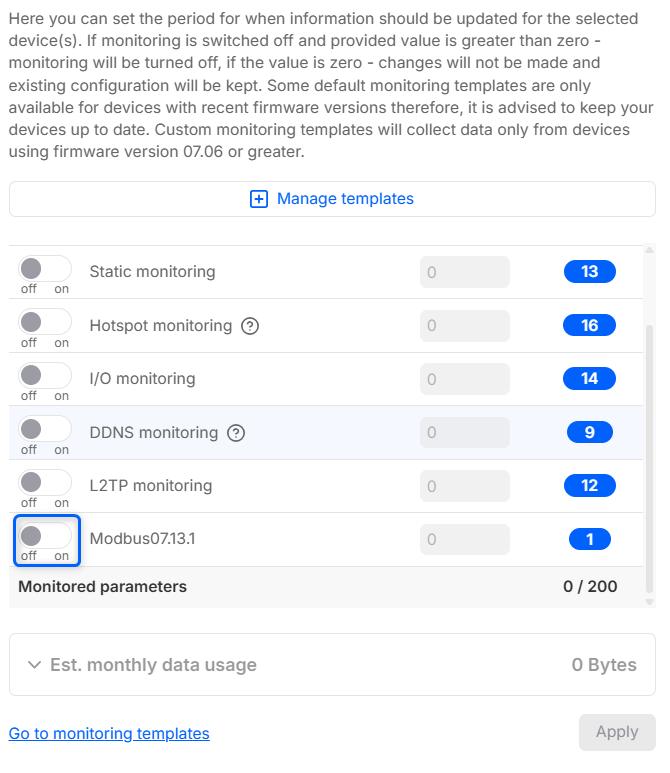Click the plus icon in Manage templates
670x773 pixels.
[x=259, y=199]
